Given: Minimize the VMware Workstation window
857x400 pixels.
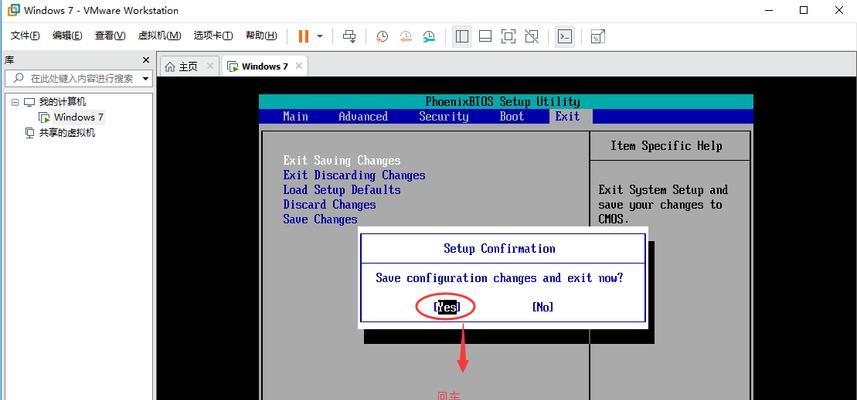Looking at the screenshot, I should tap(771, 10).
